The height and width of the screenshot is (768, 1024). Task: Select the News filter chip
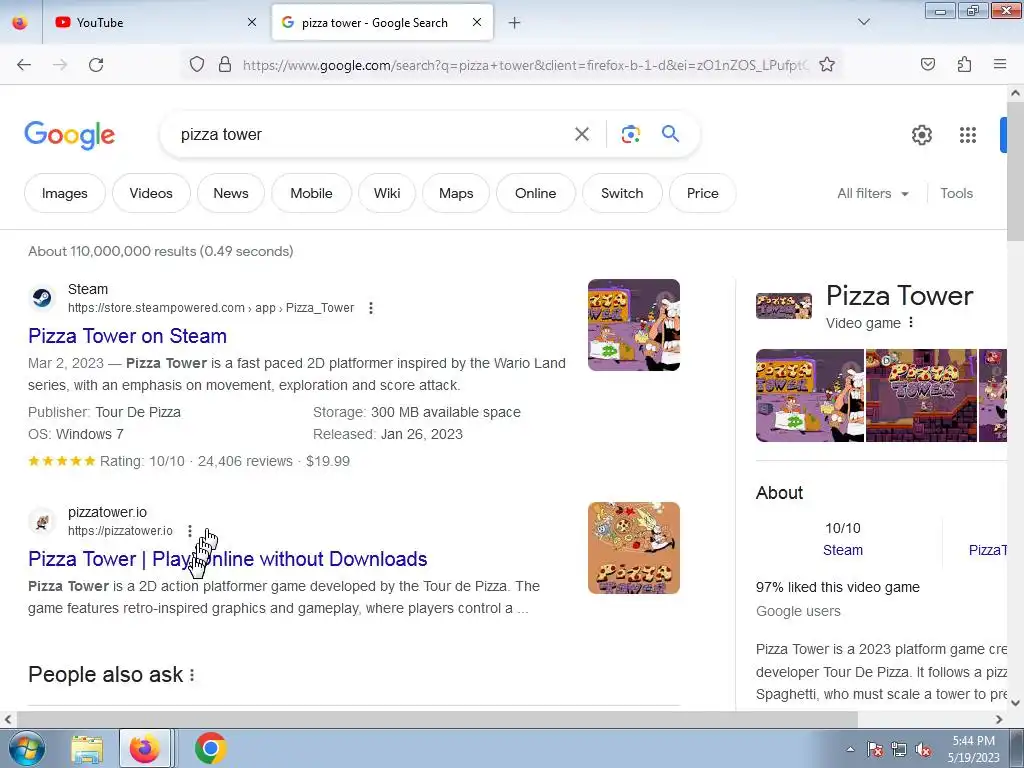pyautogui.click(x=231, y=193)
